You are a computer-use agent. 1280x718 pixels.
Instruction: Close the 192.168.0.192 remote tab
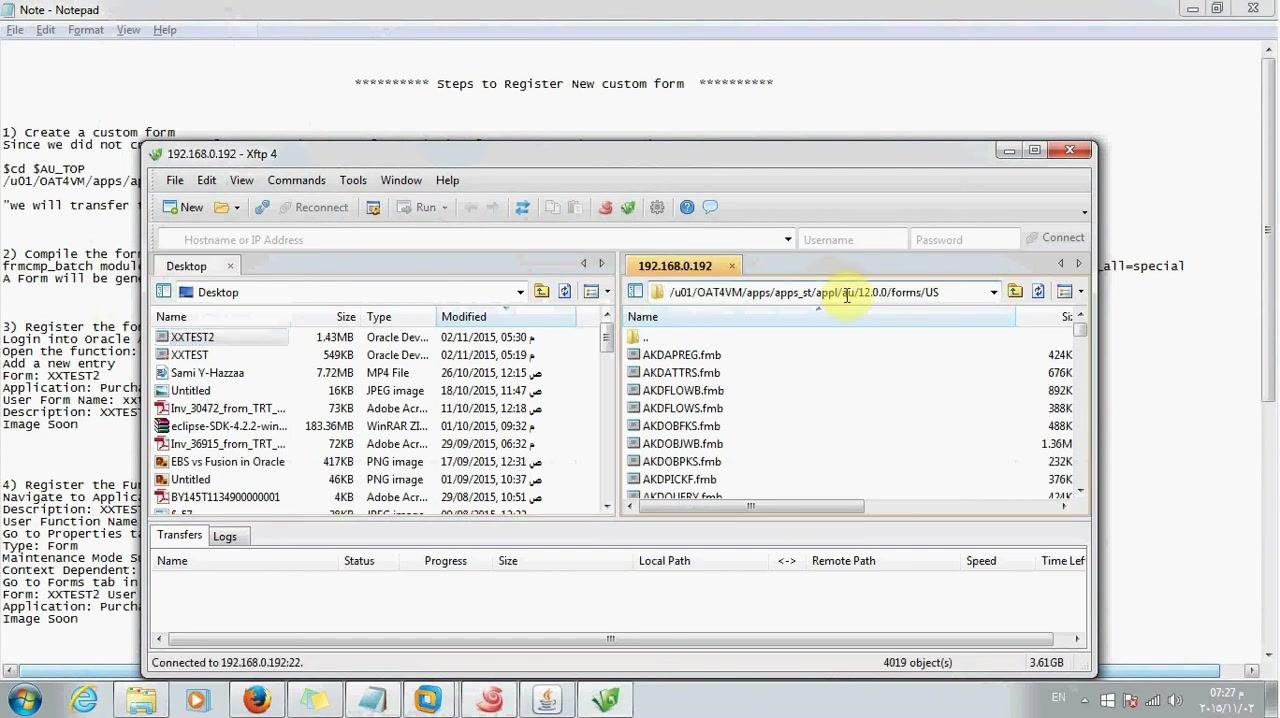(x=731, y=266)
